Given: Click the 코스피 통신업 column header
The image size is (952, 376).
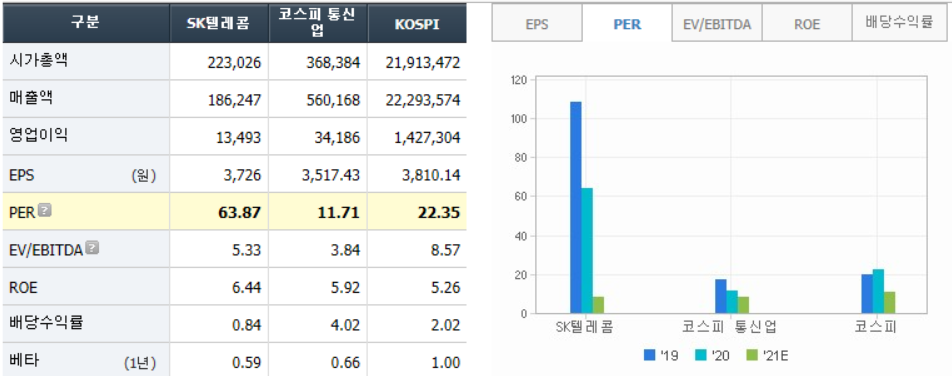Looking at the screenshot, I should [x=318, y=24].
